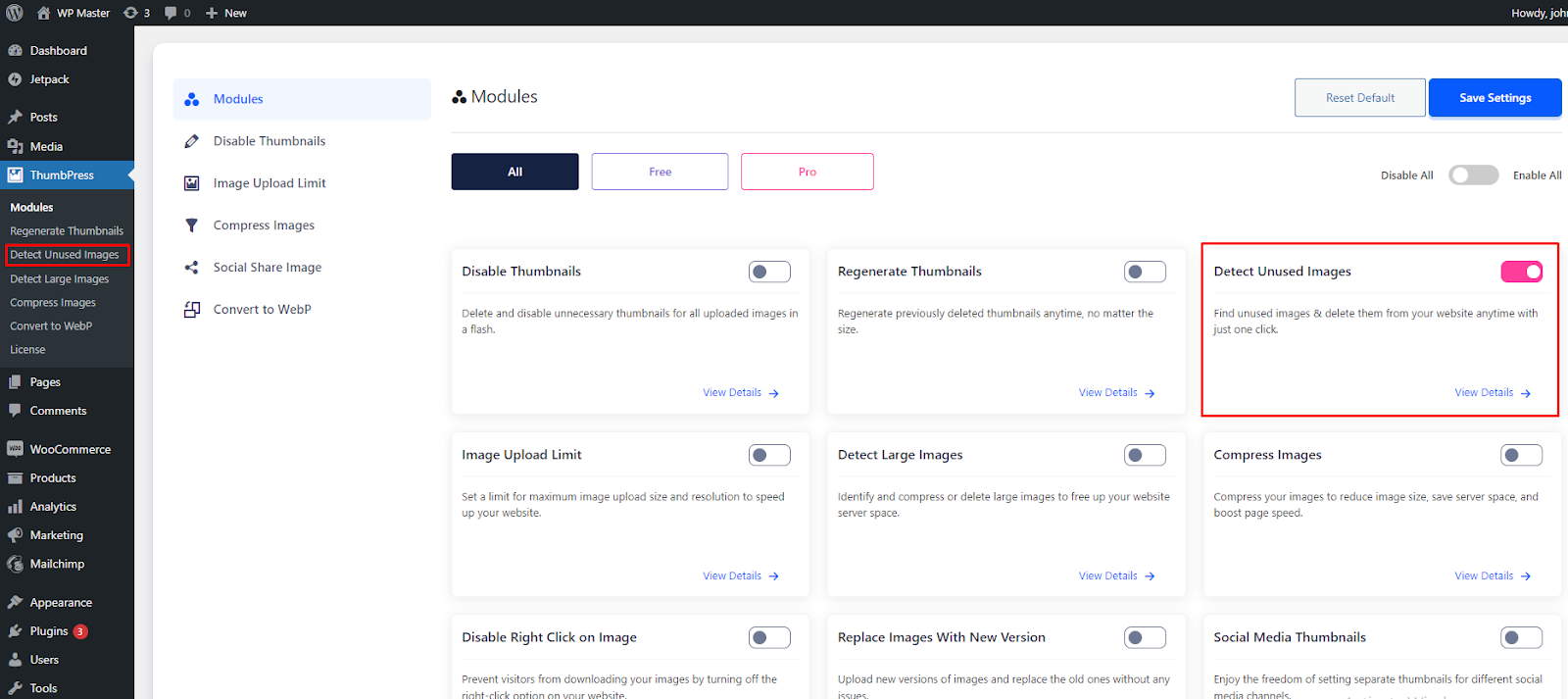Click the Dashboard gauge icon
Screen dimensions: 1568x699
click(15, 51)
